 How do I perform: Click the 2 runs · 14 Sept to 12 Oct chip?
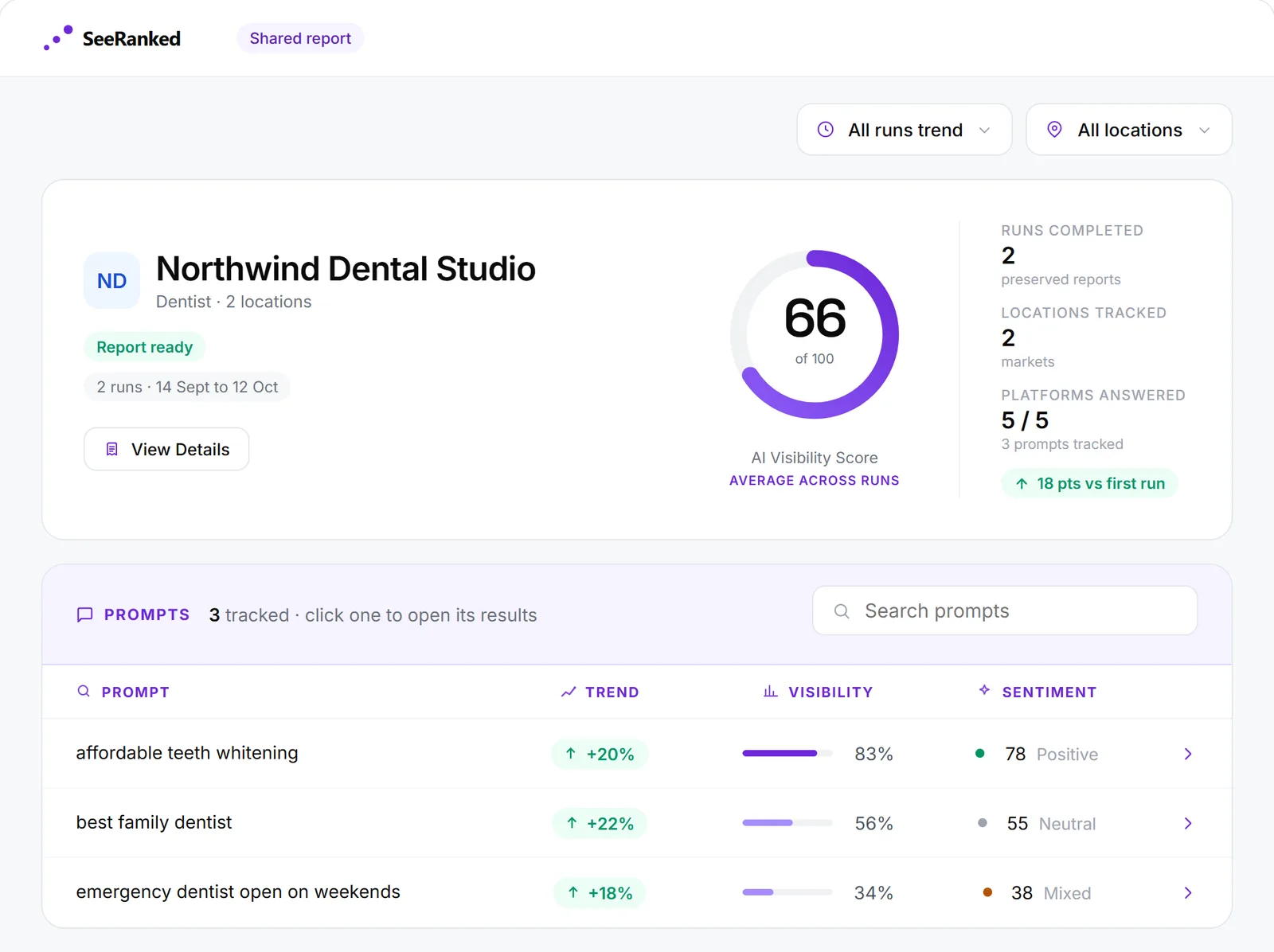pos(187,387)
